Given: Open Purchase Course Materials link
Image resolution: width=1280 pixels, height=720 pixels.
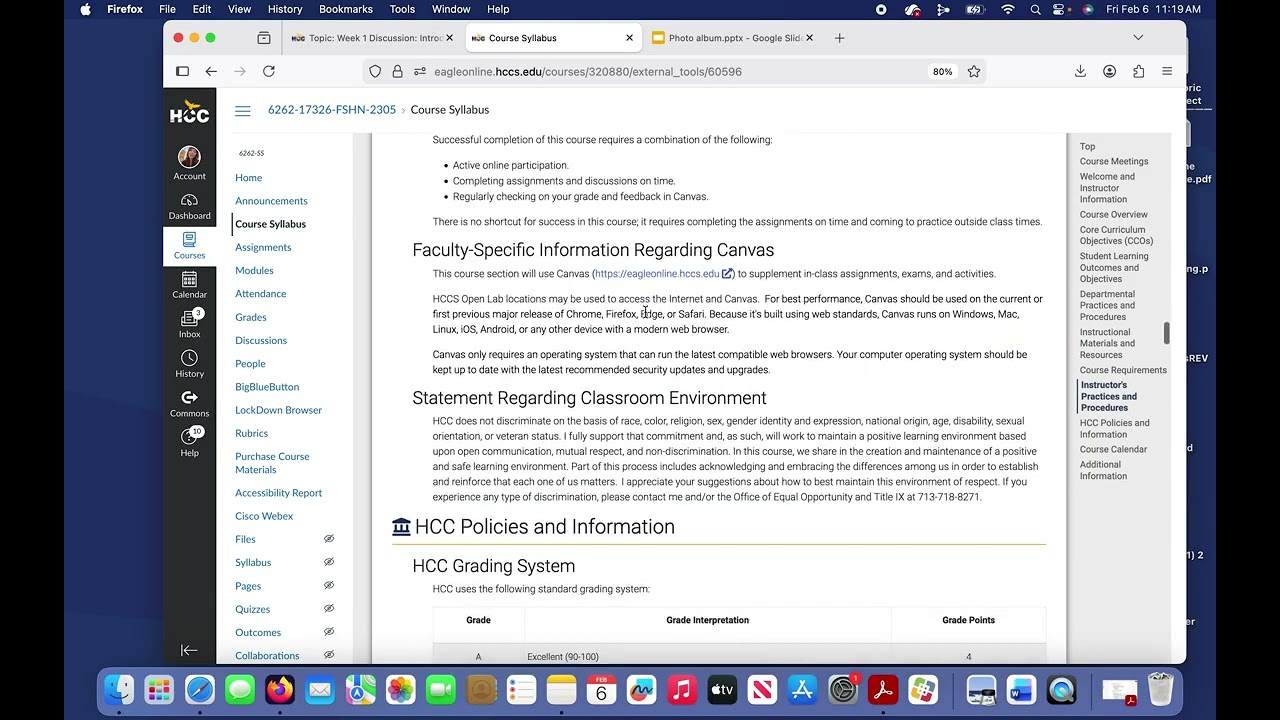Looking at the screenshot, I should click(272, 463).
